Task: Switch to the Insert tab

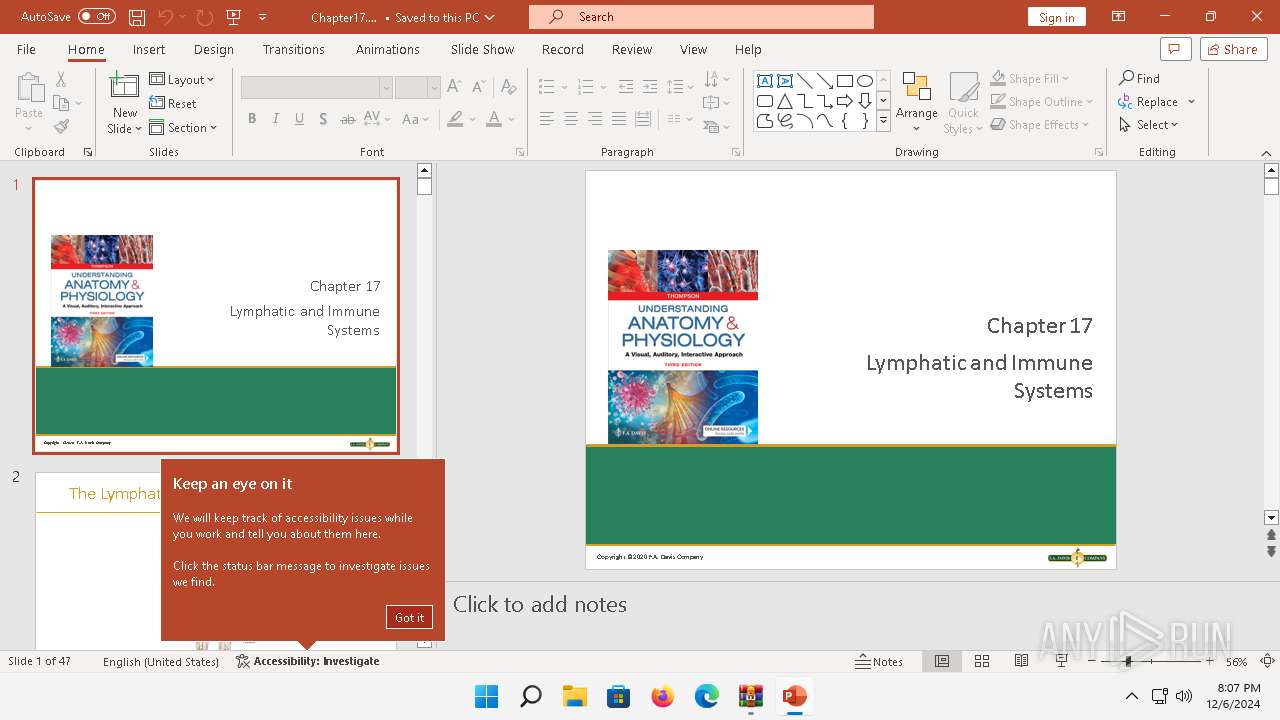Action: [x=149, y=49]
